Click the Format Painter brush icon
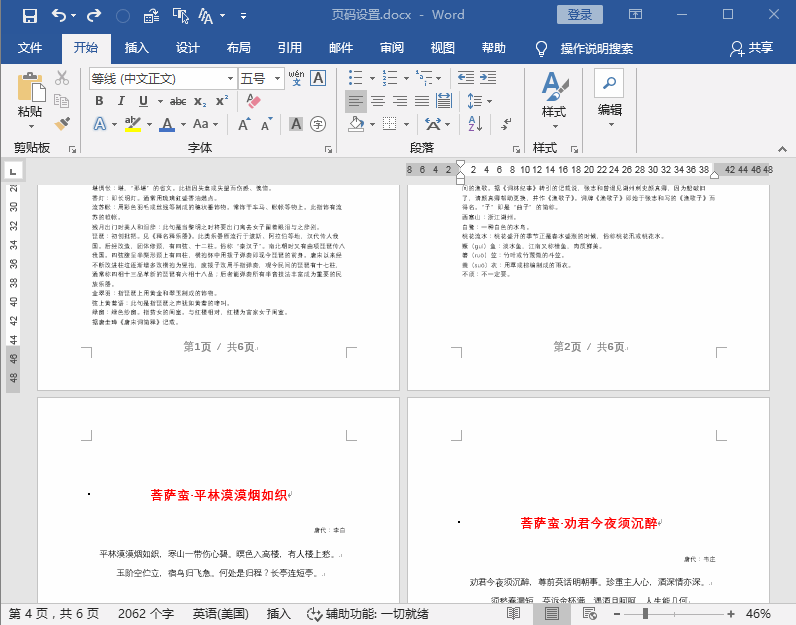Screen dimensions: 796x625 62,123
